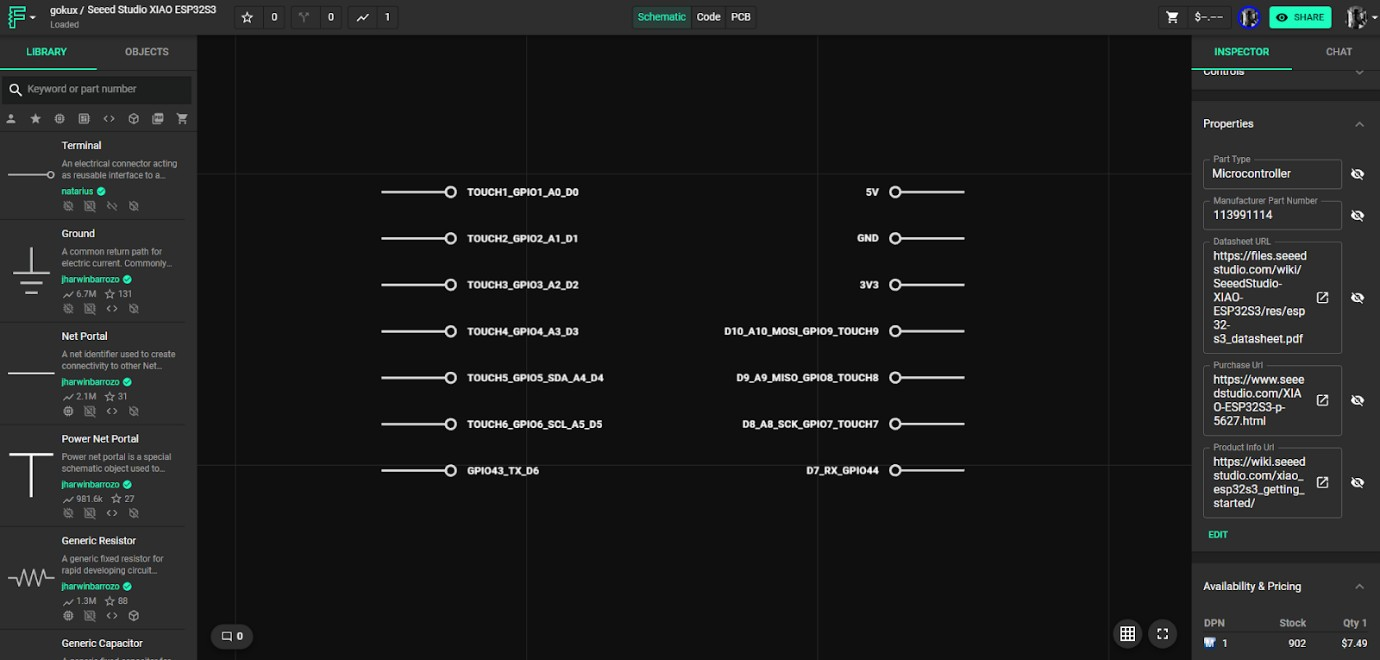Filter library by my parts person icon
This screenshot has width=1380, height=660.
(11, 119)
